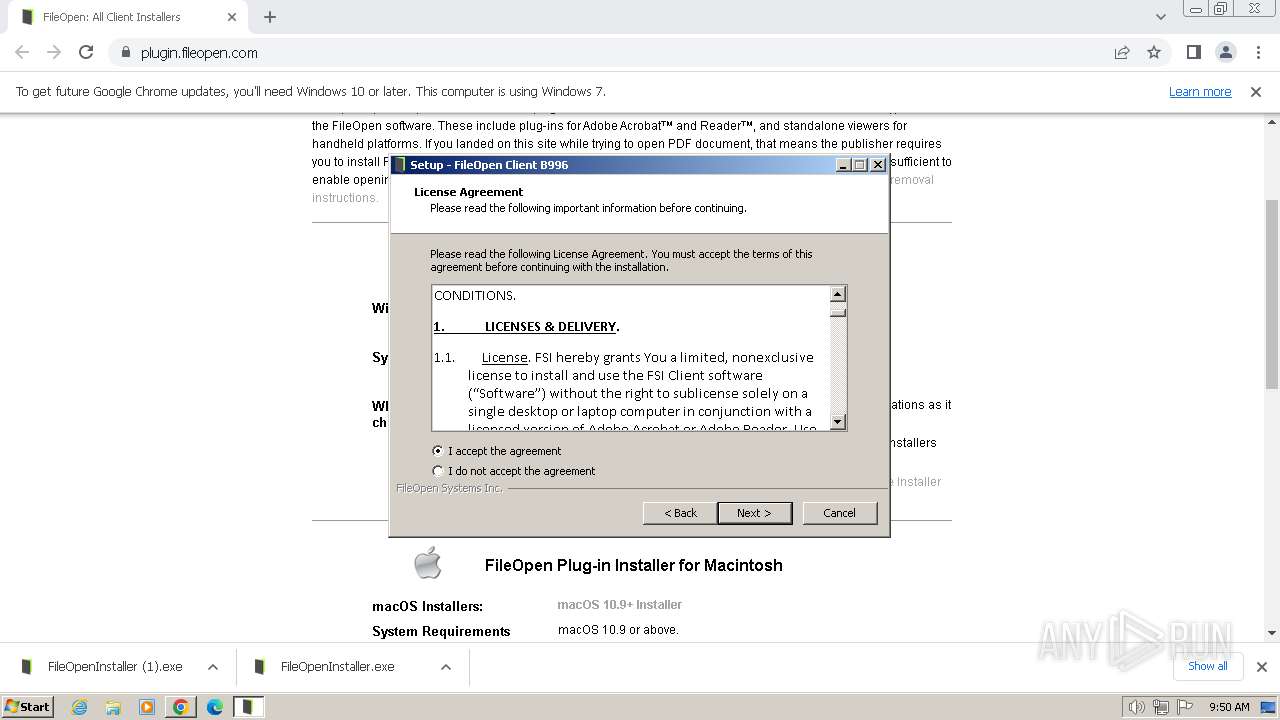1280x720 pixels.
Task: Click the page vertical scrollbar thumb
Action: 1272,293
